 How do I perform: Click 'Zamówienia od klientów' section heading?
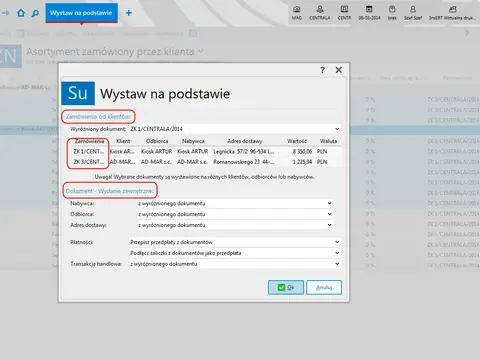click(x=98, y=117)
